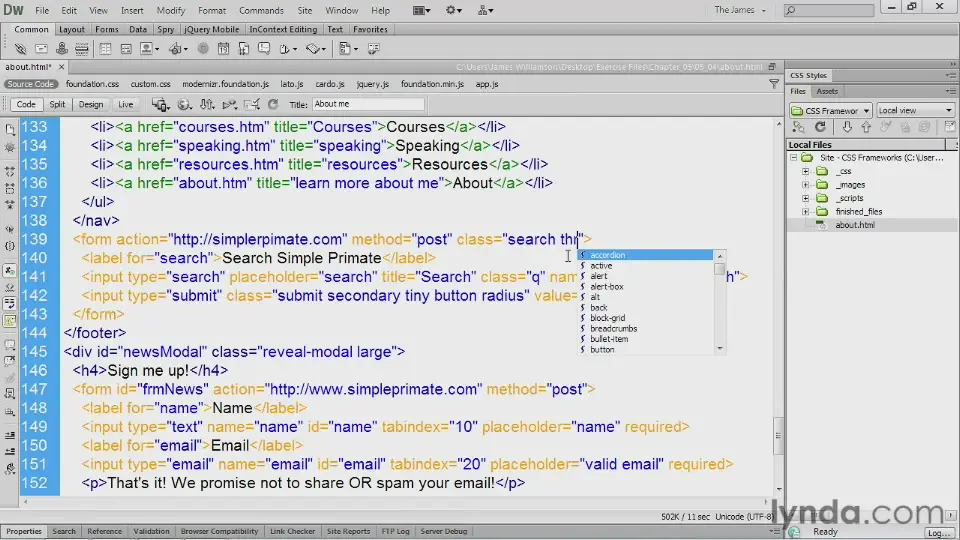960x540 pixels.
Task: Switch to Live view mode
Action: point(125,104)
